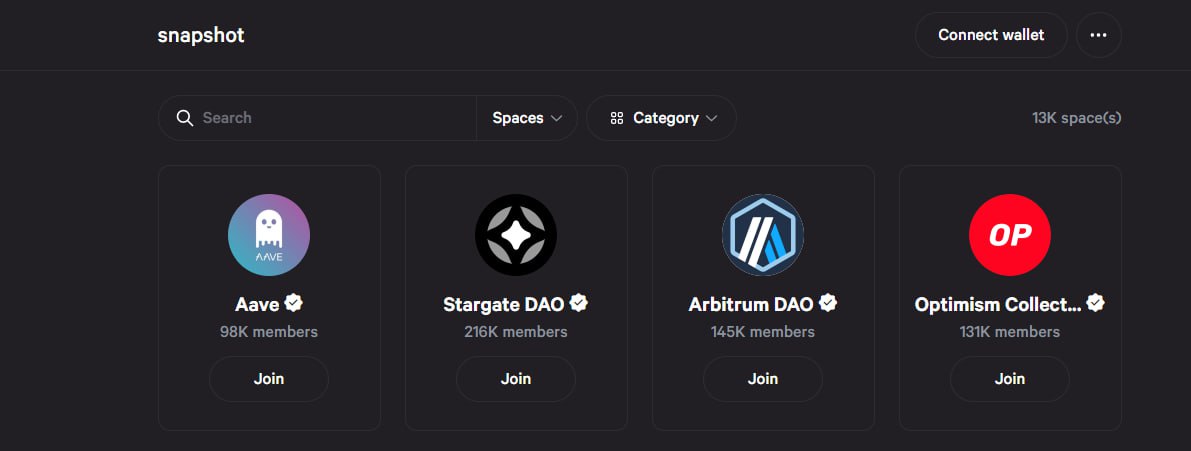Join the Aave space
The image size is (1191, 451).
coord(269,379)
